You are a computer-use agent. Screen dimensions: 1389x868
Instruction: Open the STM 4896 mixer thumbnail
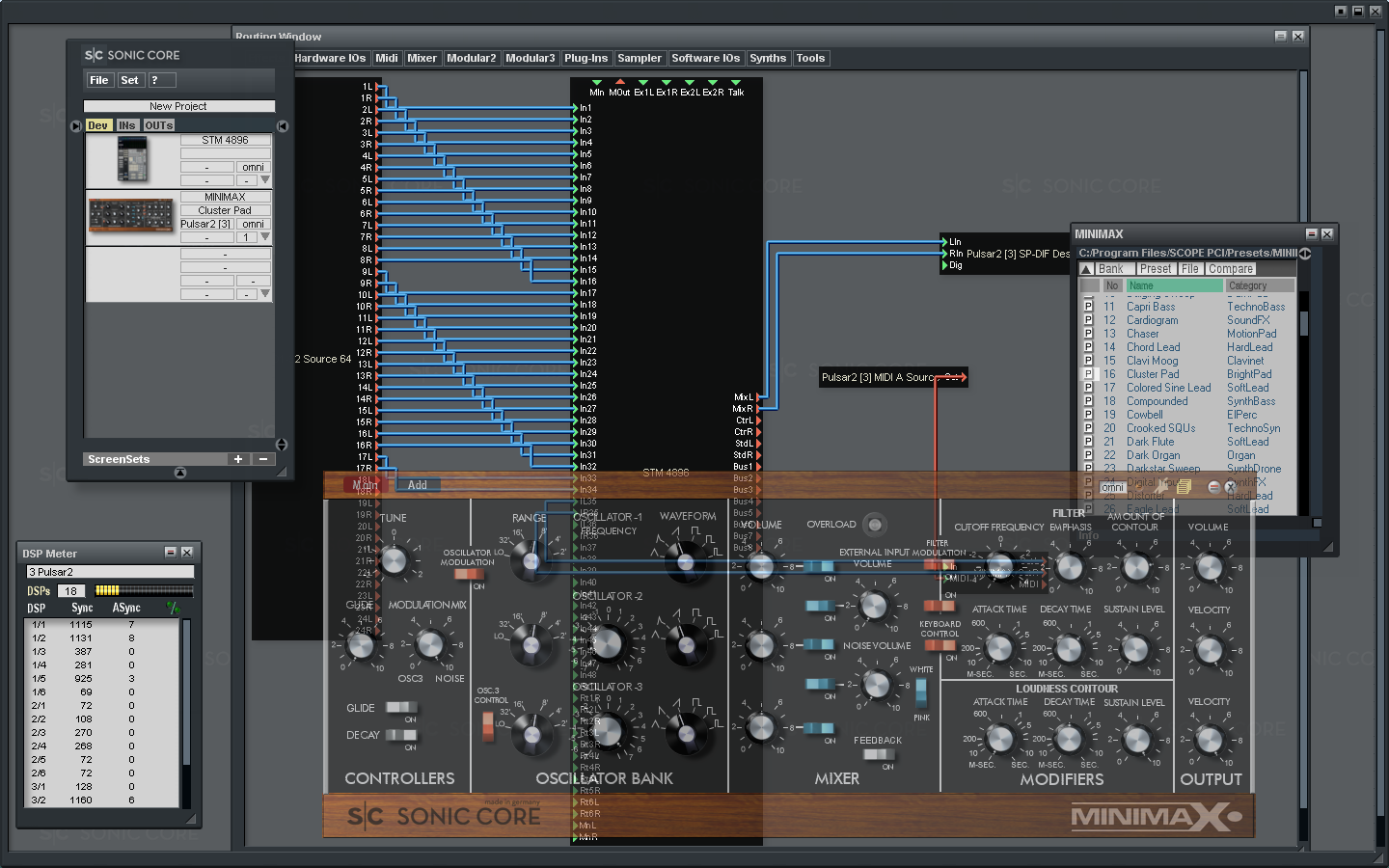pos(133,159)
